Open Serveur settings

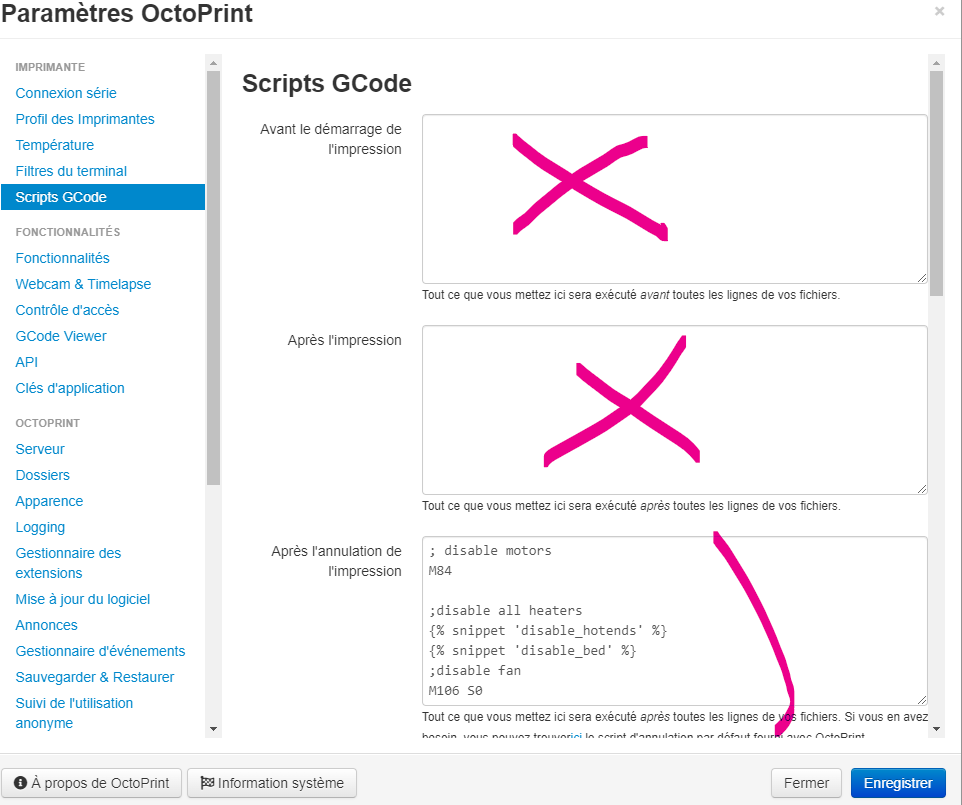coord(40,449)
